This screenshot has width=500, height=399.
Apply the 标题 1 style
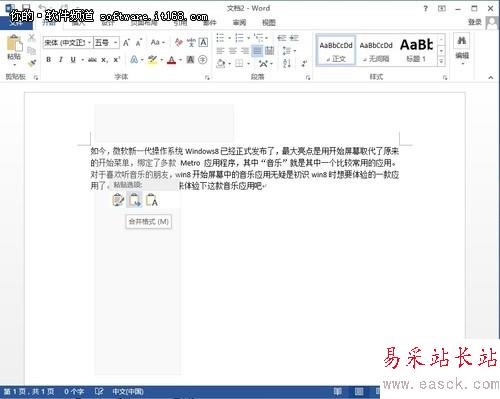(x=416, y=51)
